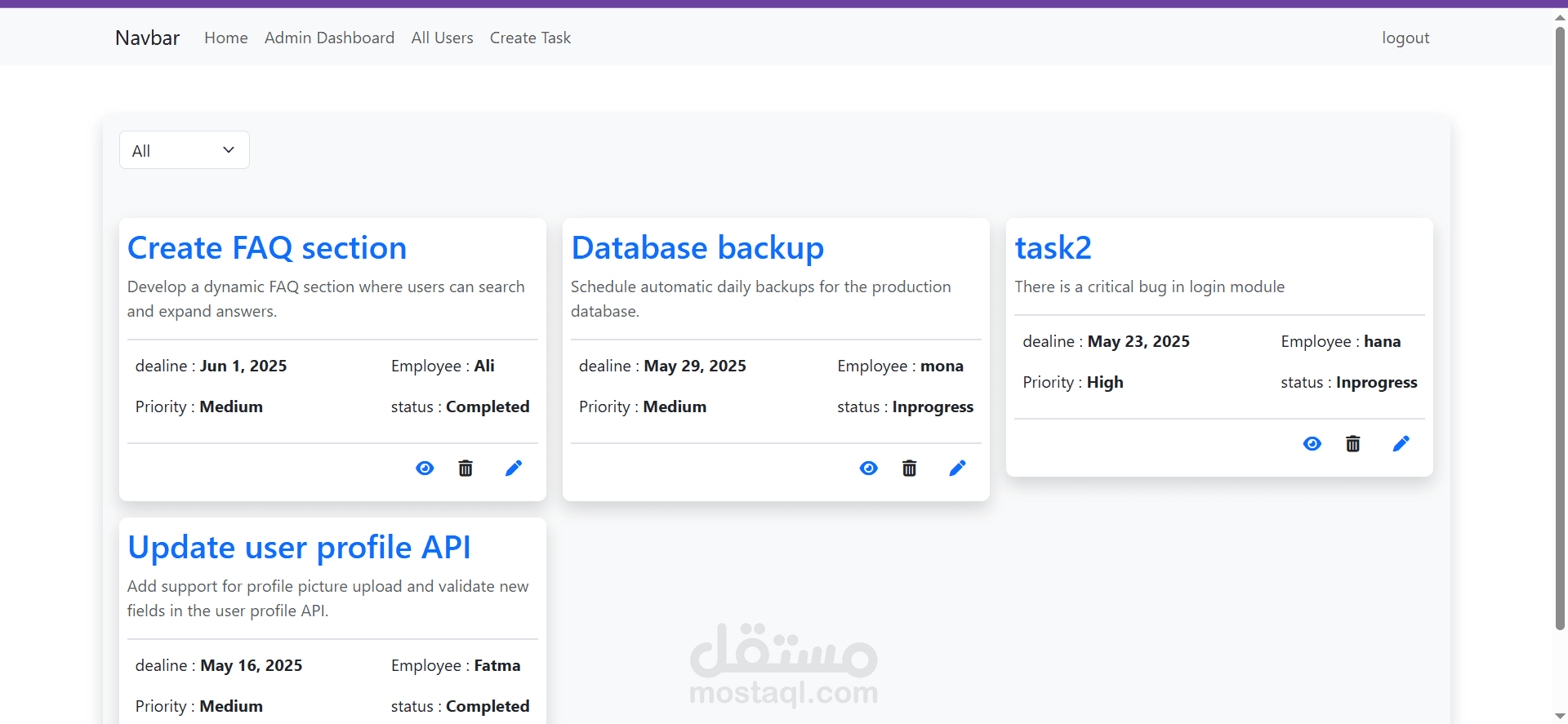This screenshot has height=724, width=1568.
Task: Delete task2 using the trash icon
Action: 1353,444
